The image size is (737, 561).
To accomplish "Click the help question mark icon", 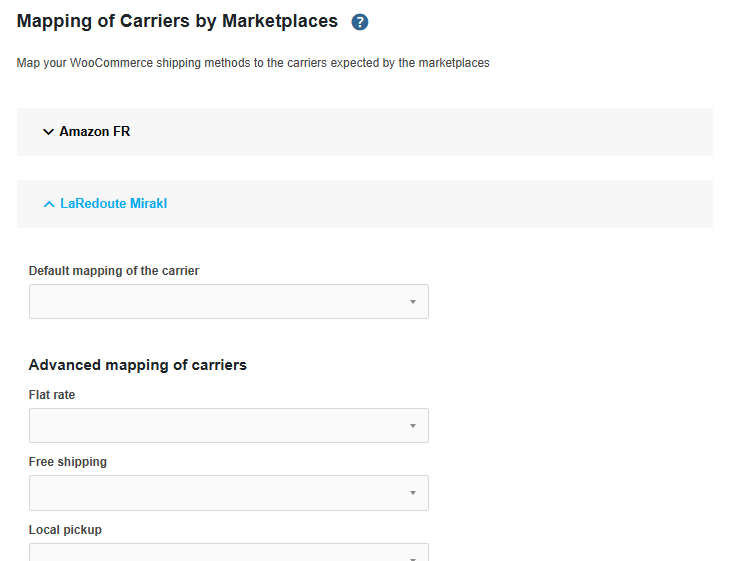I will click(x=360, y=22).
